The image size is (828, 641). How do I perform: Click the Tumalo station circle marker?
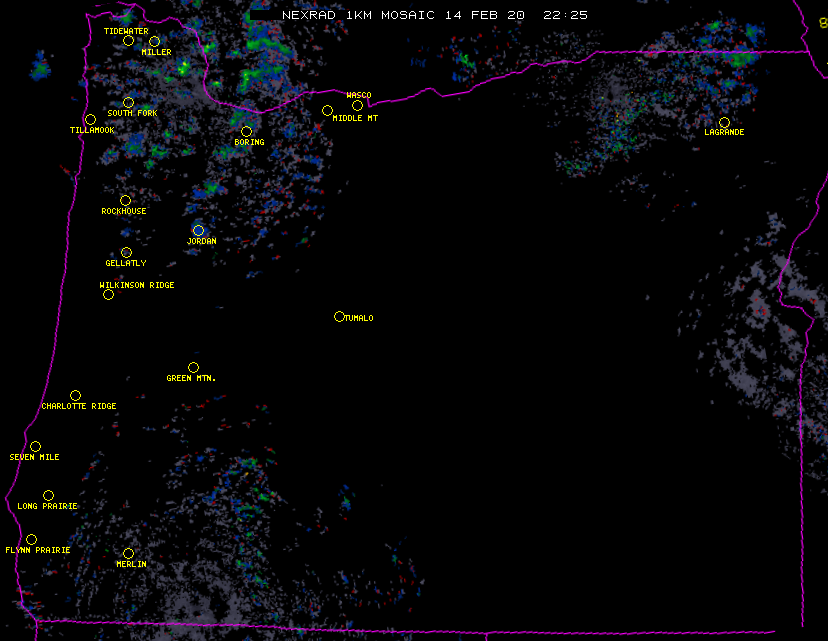(x=339, y=316)
